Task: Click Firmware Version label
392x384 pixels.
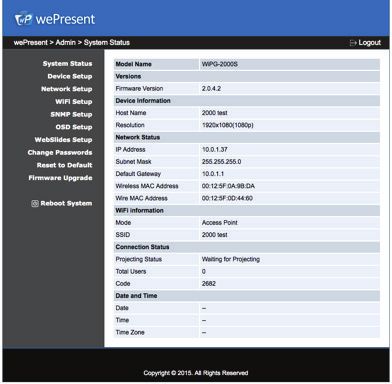Action: (x=139, y=89)
